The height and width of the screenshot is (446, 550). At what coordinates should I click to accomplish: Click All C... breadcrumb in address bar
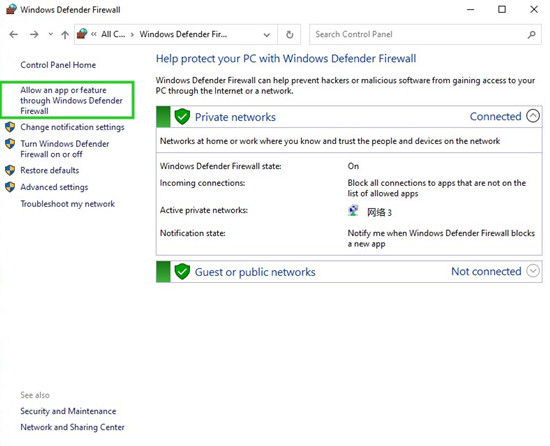pyautogui.click(x=113, y=34)
